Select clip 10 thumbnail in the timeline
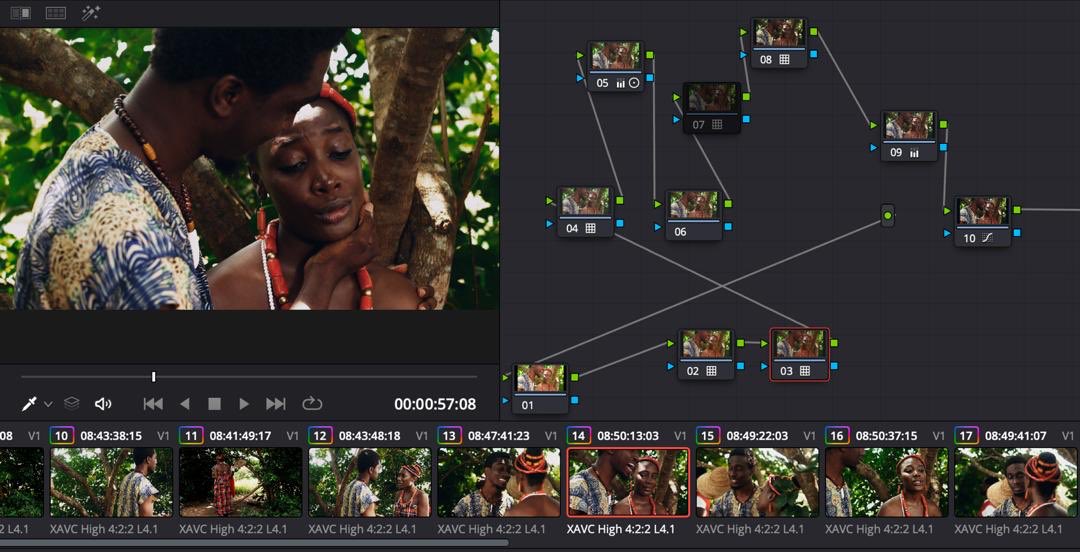 (x=112, y=482)
